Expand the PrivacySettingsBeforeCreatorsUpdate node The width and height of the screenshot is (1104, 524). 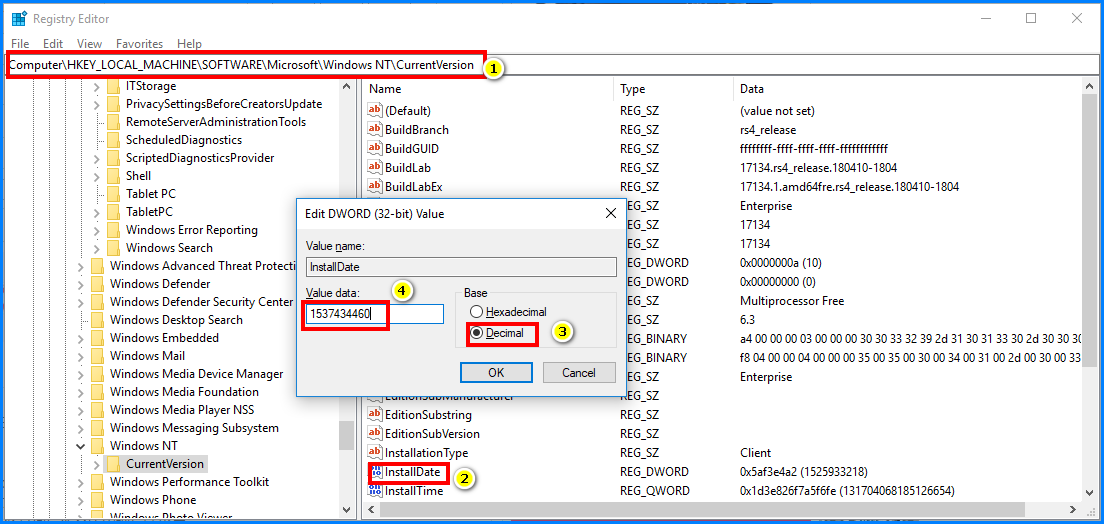tap(96, 104)
